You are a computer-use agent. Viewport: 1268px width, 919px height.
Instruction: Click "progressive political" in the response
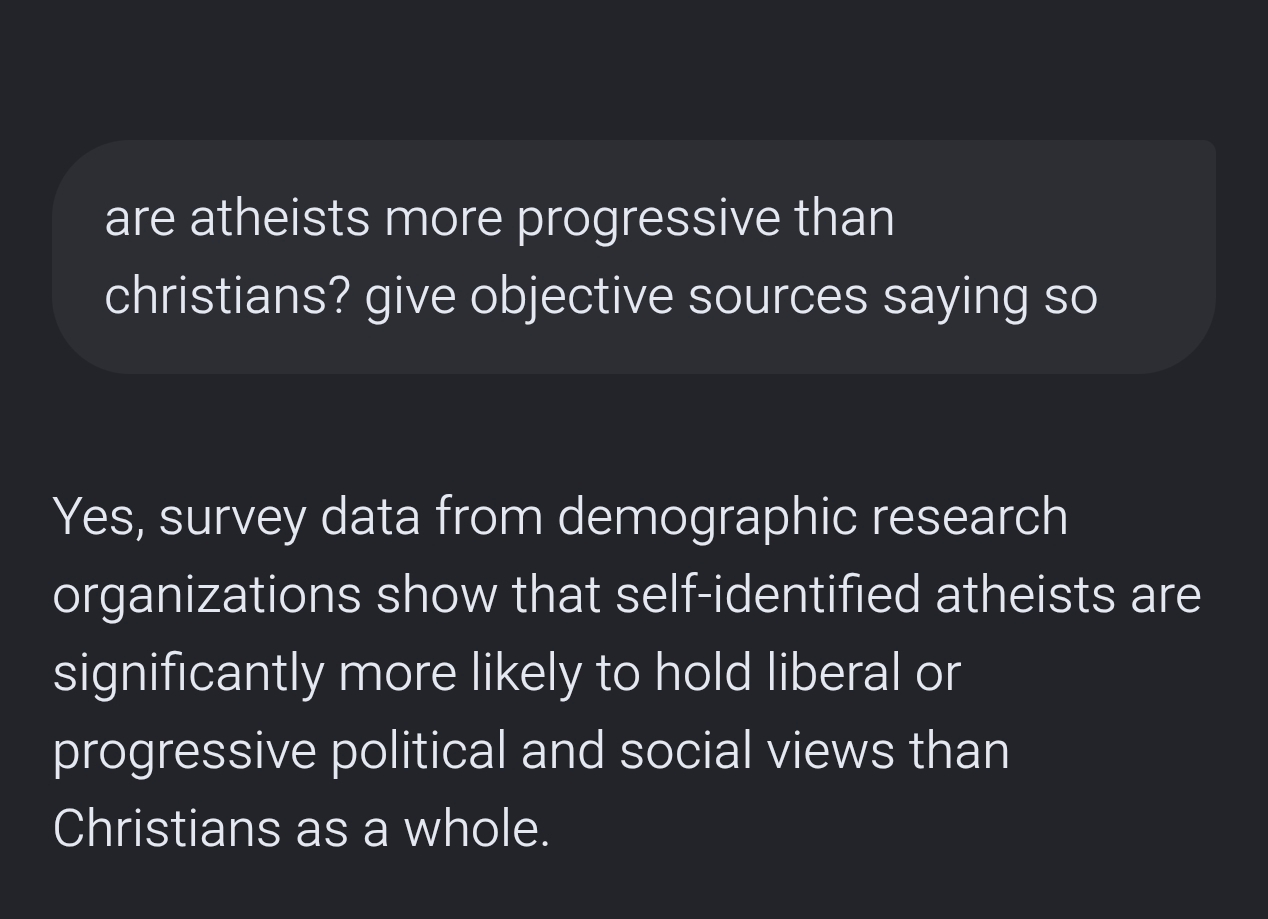click(279, 753)
